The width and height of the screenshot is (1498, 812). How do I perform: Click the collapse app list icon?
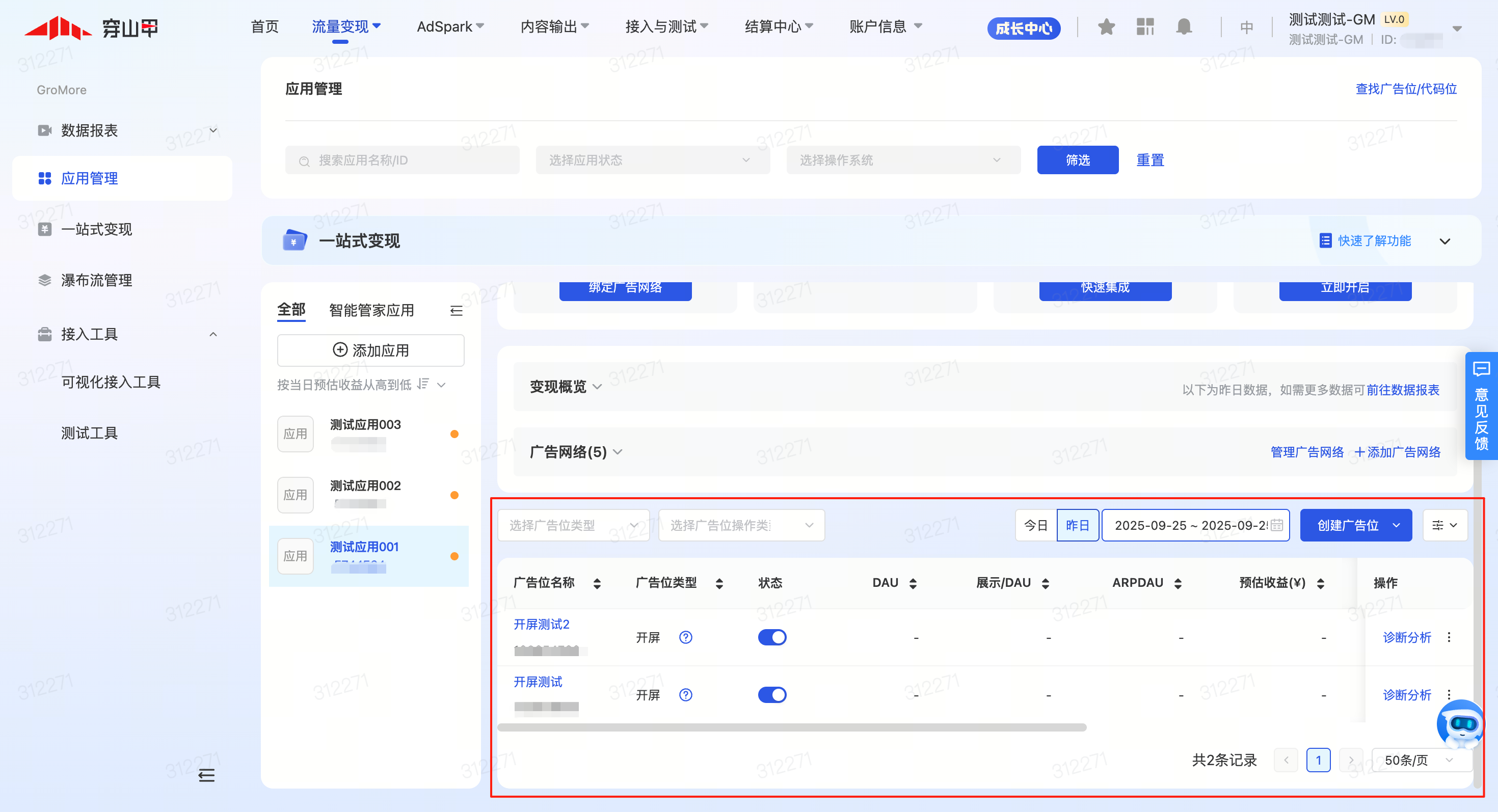point(457,311)
